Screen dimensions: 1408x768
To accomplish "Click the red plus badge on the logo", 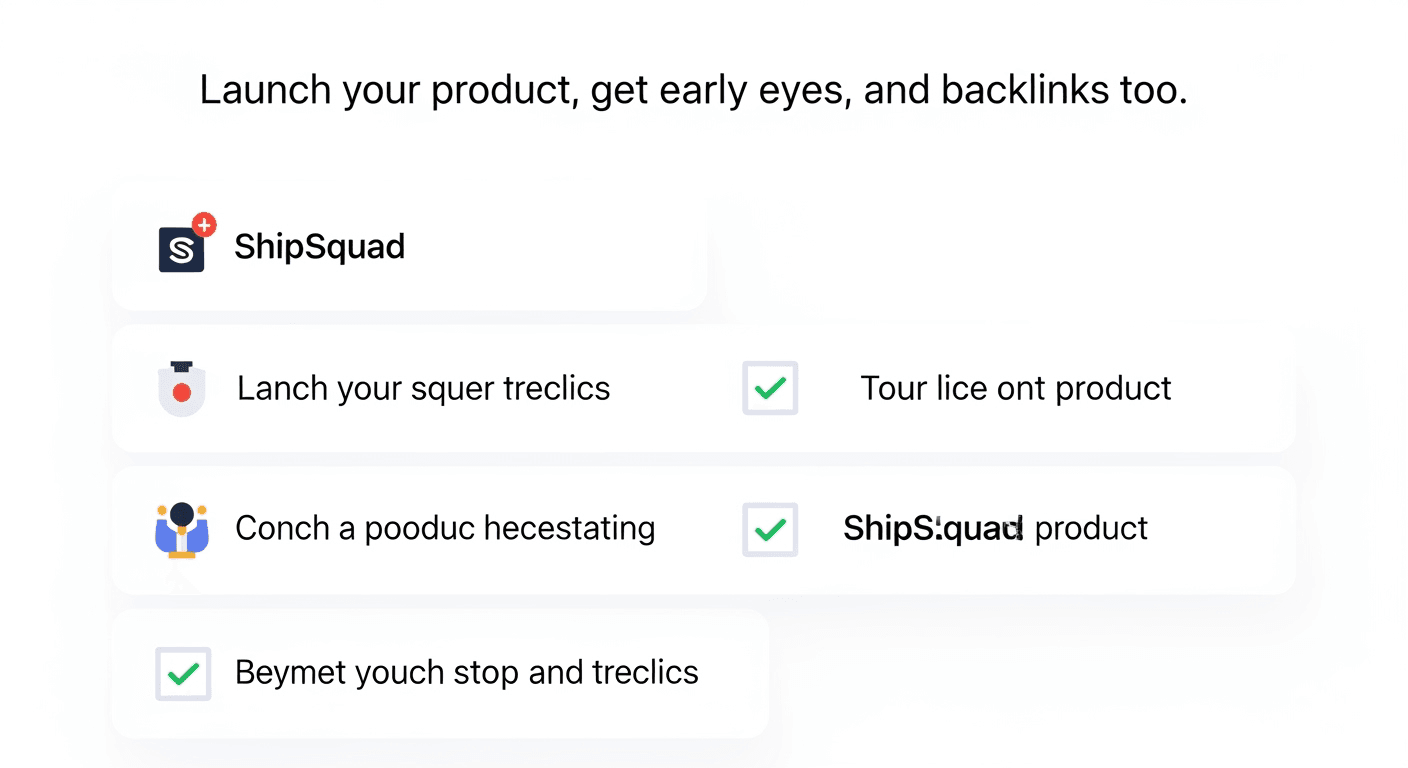I will (204, 224).
